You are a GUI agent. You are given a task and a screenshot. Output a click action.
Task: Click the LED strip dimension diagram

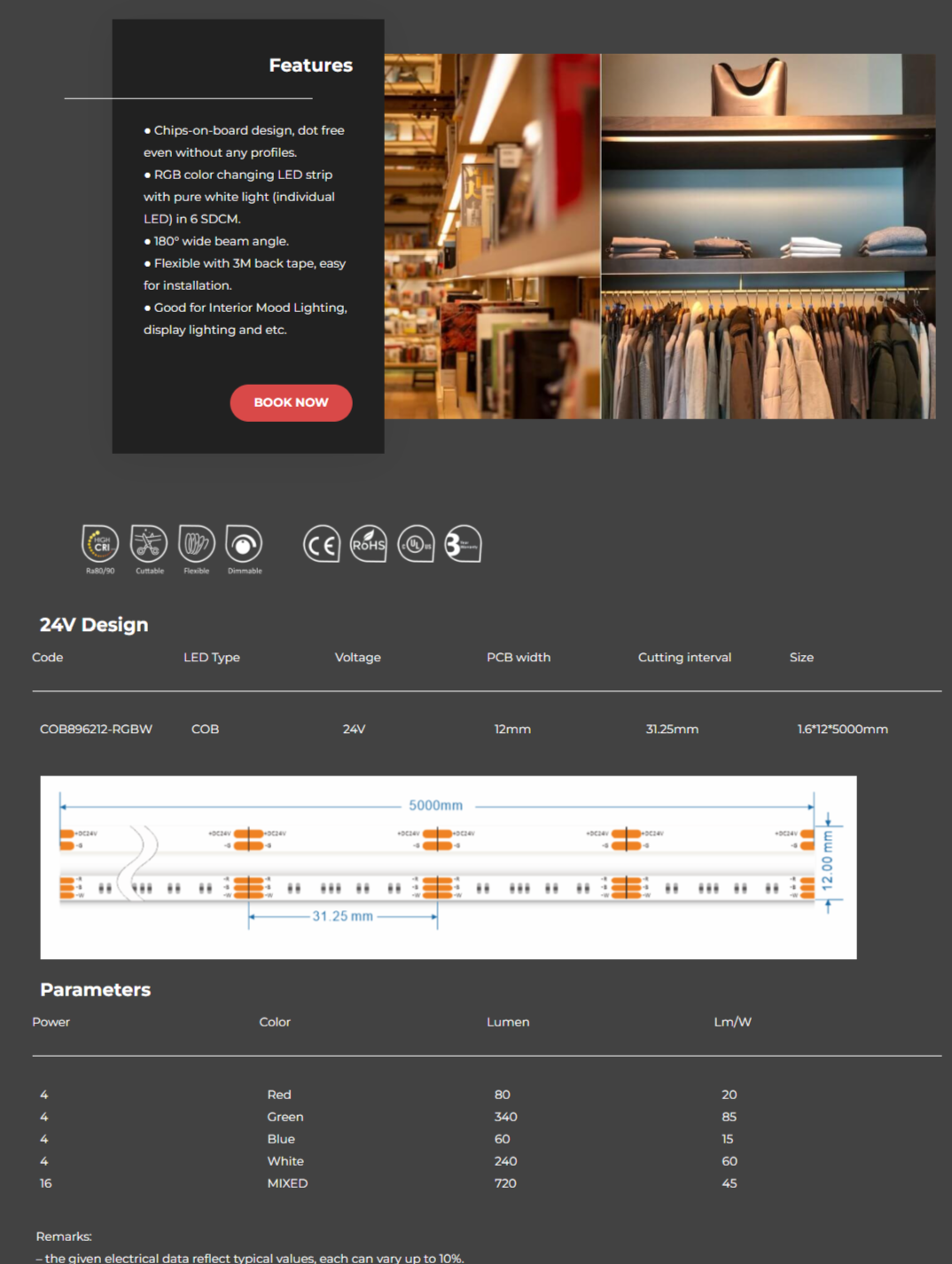[x=448, y=867]
